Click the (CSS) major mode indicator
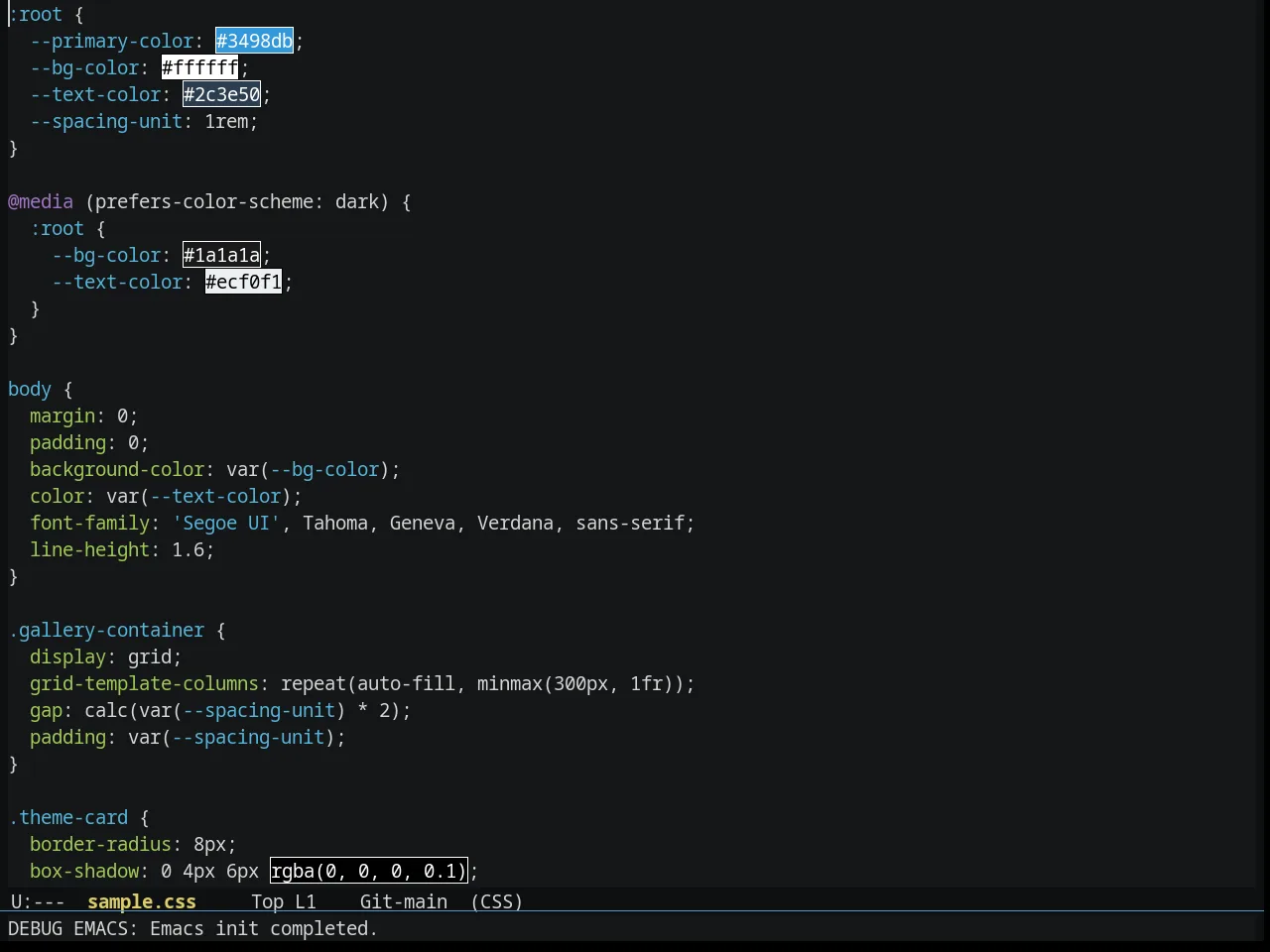Viewport: 1270px width, 952px height. click(497, 901)
